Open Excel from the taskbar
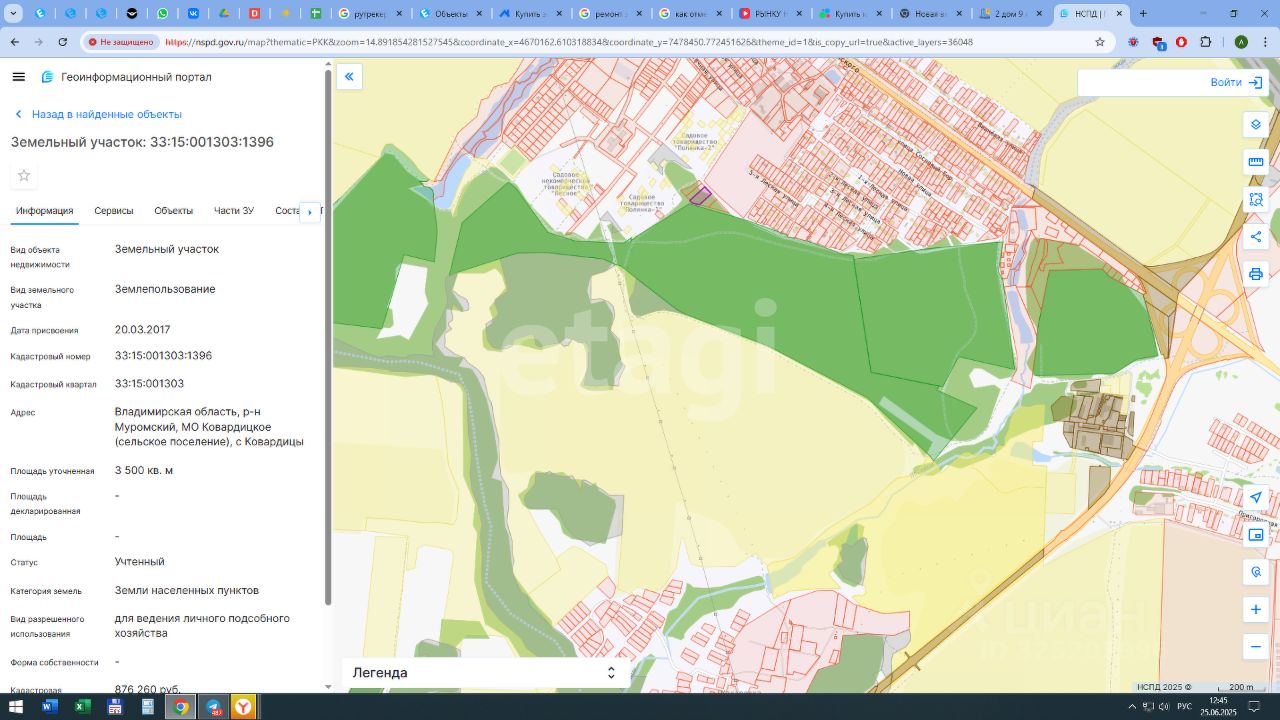Viewport: 1280px width, 720px height. 82,707
